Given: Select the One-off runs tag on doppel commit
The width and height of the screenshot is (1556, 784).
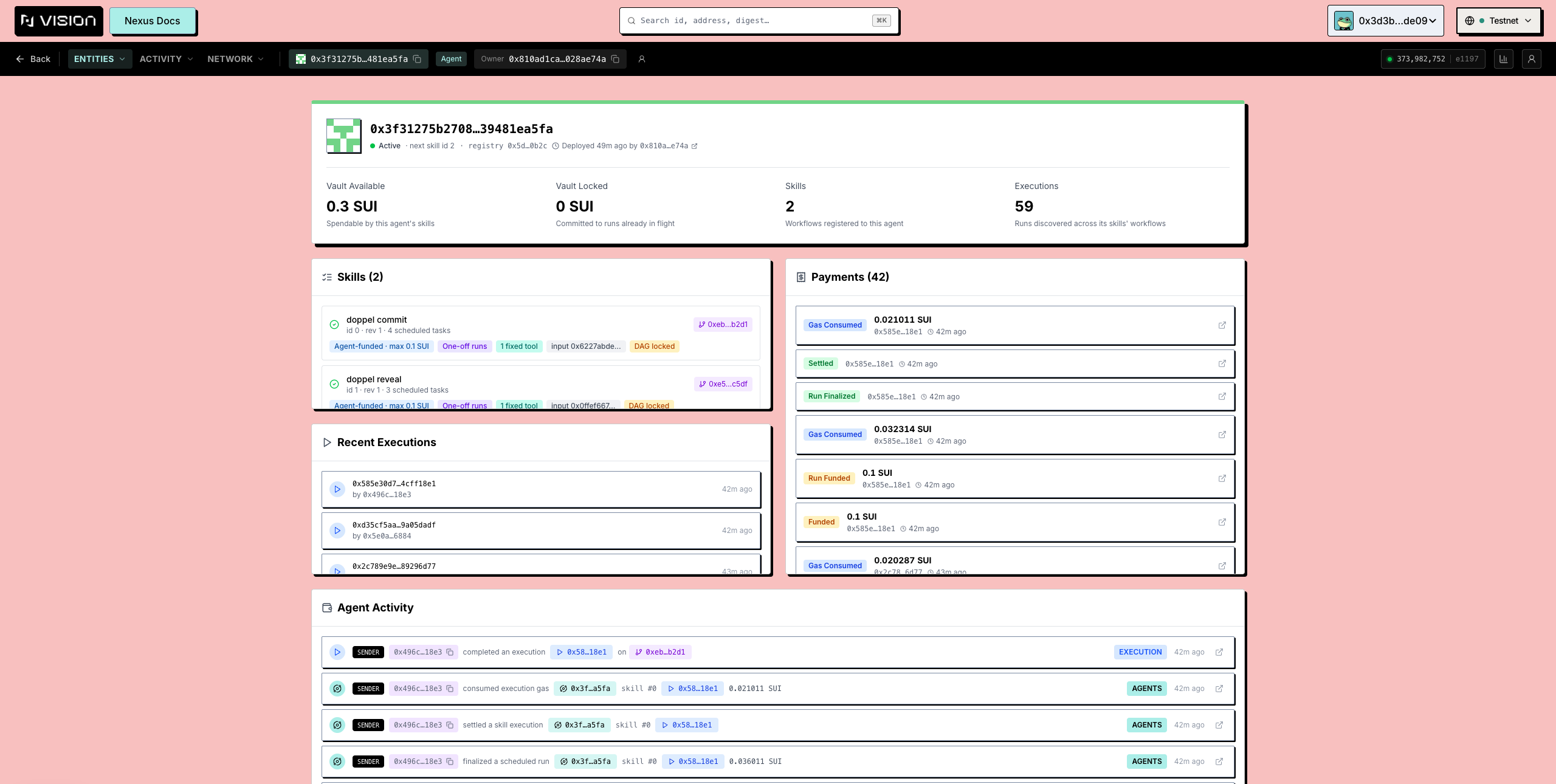Looking at the screenshot, I should 464,346.
